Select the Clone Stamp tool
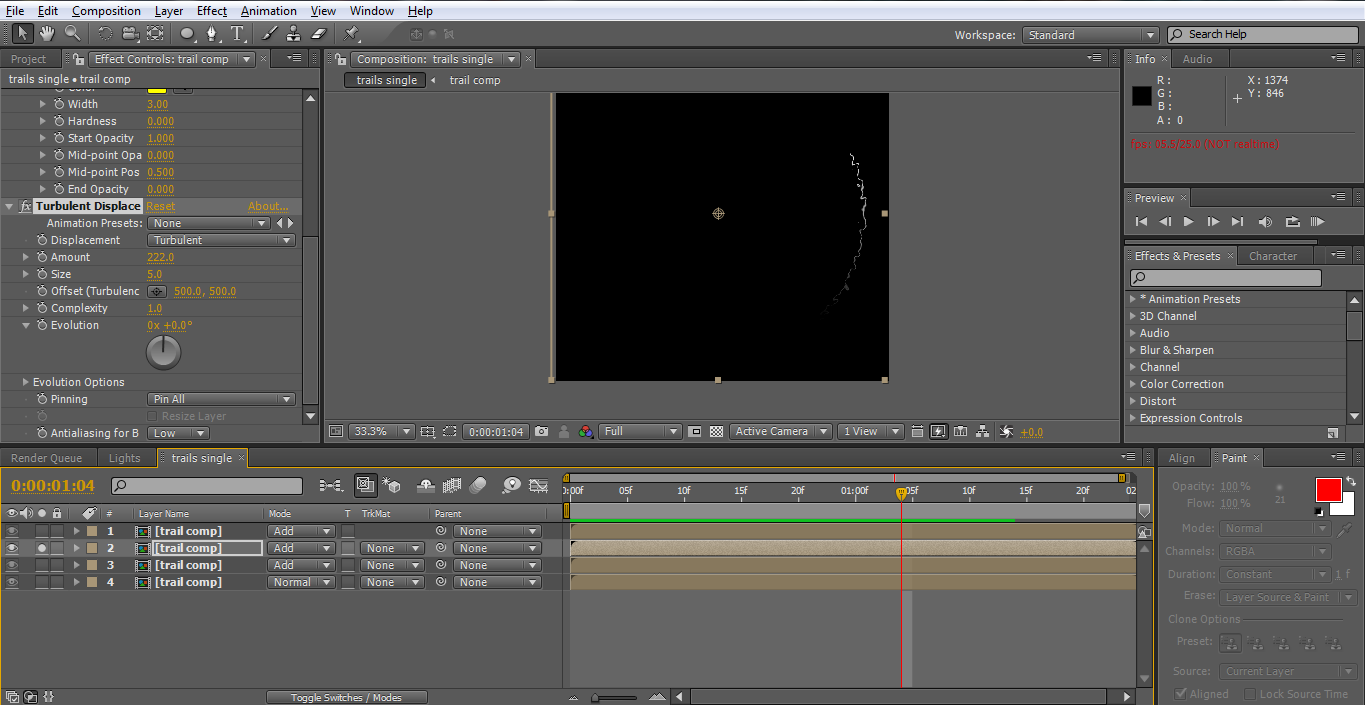 [295, 33]
